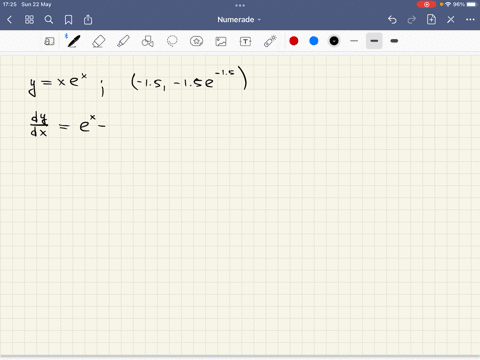Add a new page
Screen dimensions: 480x360
pos(431,19)
